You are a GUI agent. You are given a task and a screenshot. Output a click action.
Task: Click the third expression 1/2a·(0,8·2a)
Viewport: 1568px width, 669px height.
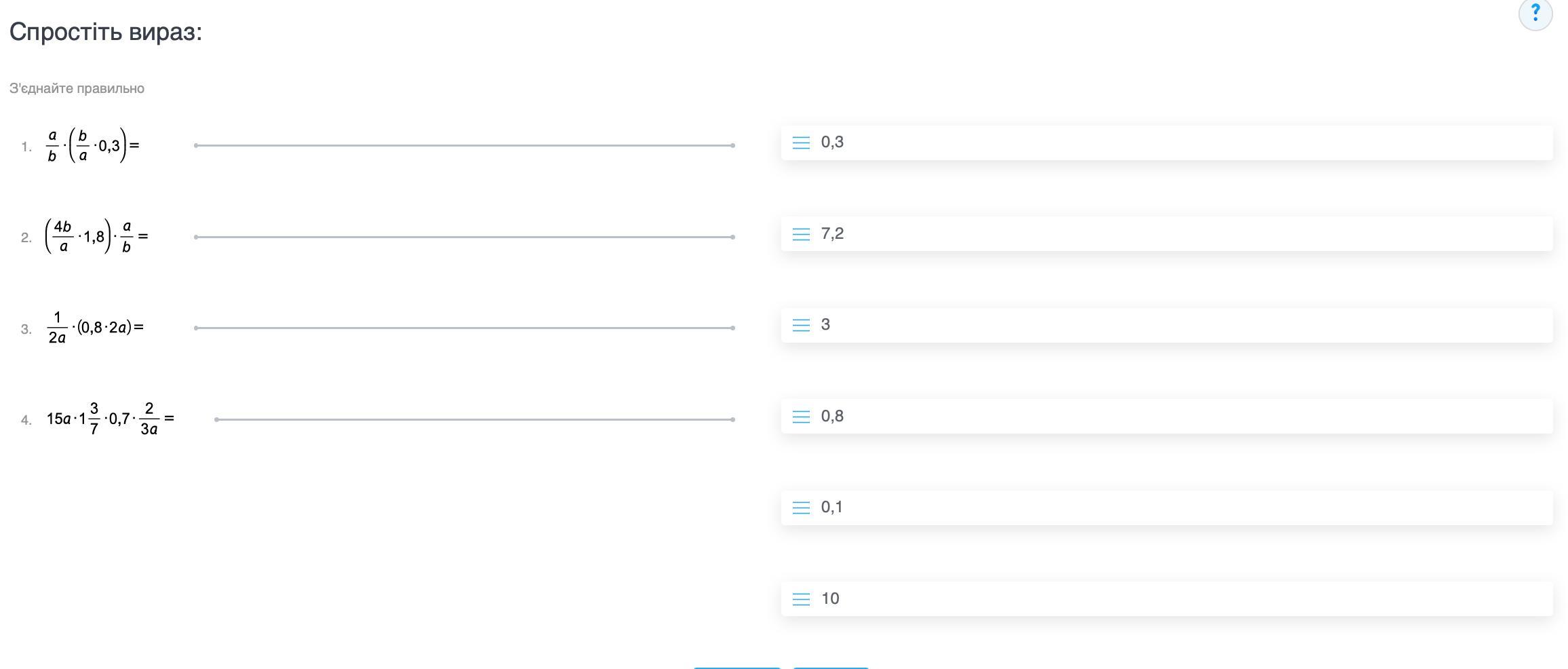[95, 328]
